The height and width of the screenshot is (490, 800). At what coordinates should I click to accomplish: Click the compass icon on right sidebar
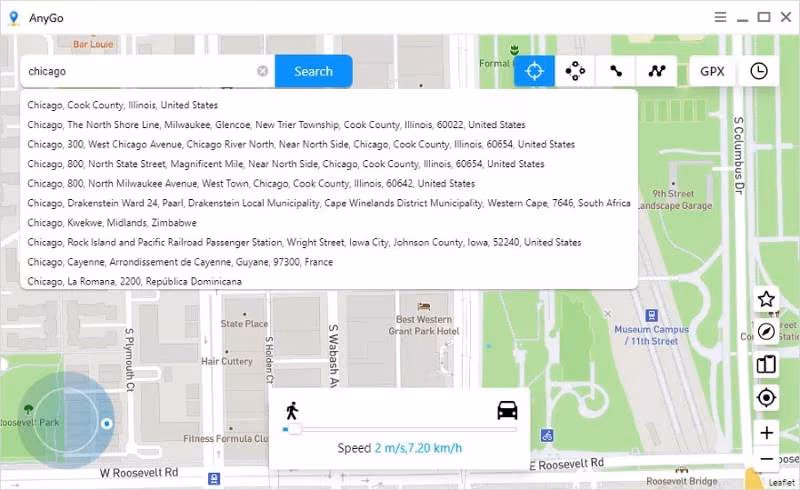tap(766, 332)
